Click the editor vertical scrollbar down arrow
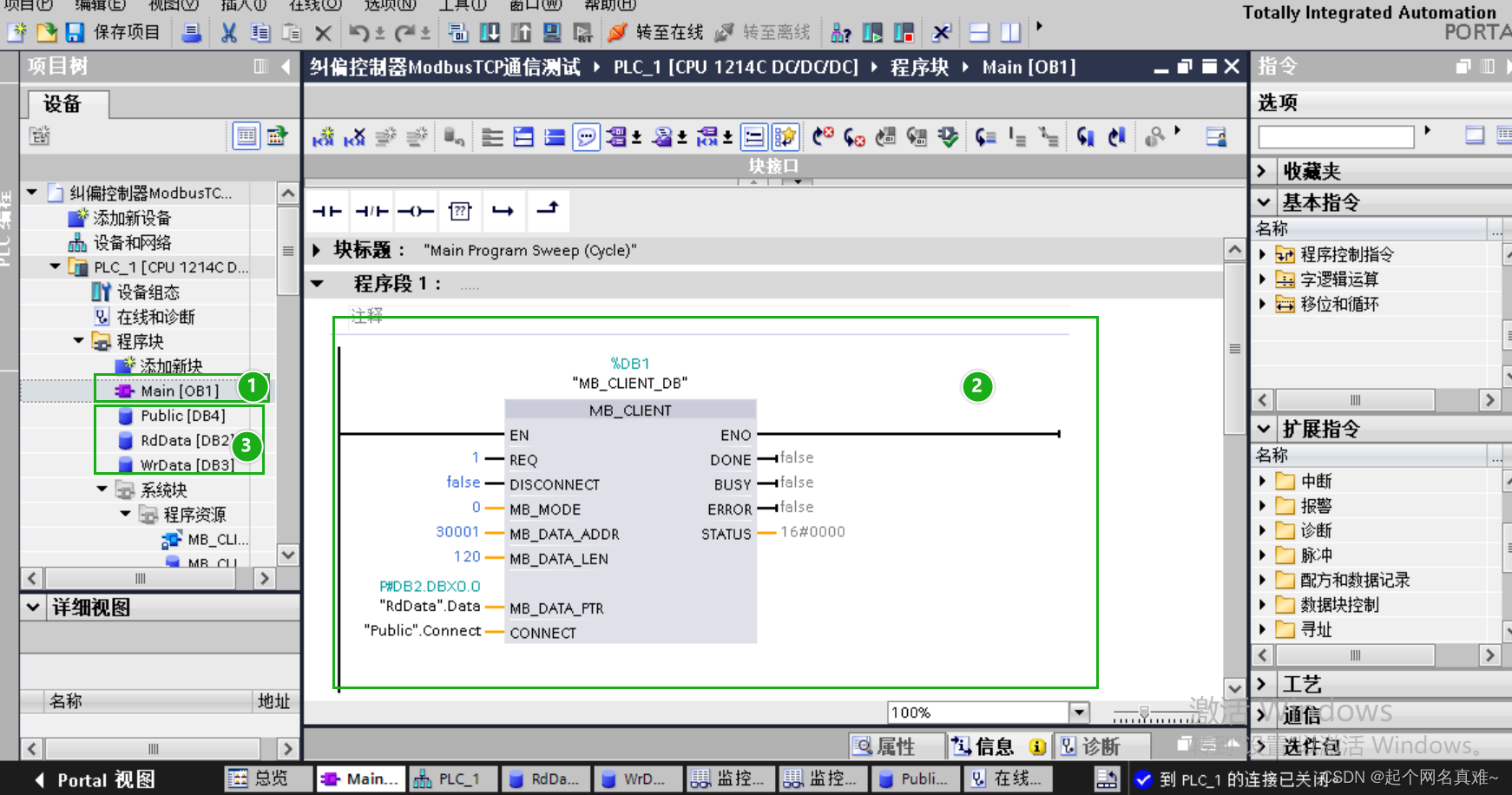This screenshot has width=1512, height=795. pyautogui.click(x=1234, y=687)
